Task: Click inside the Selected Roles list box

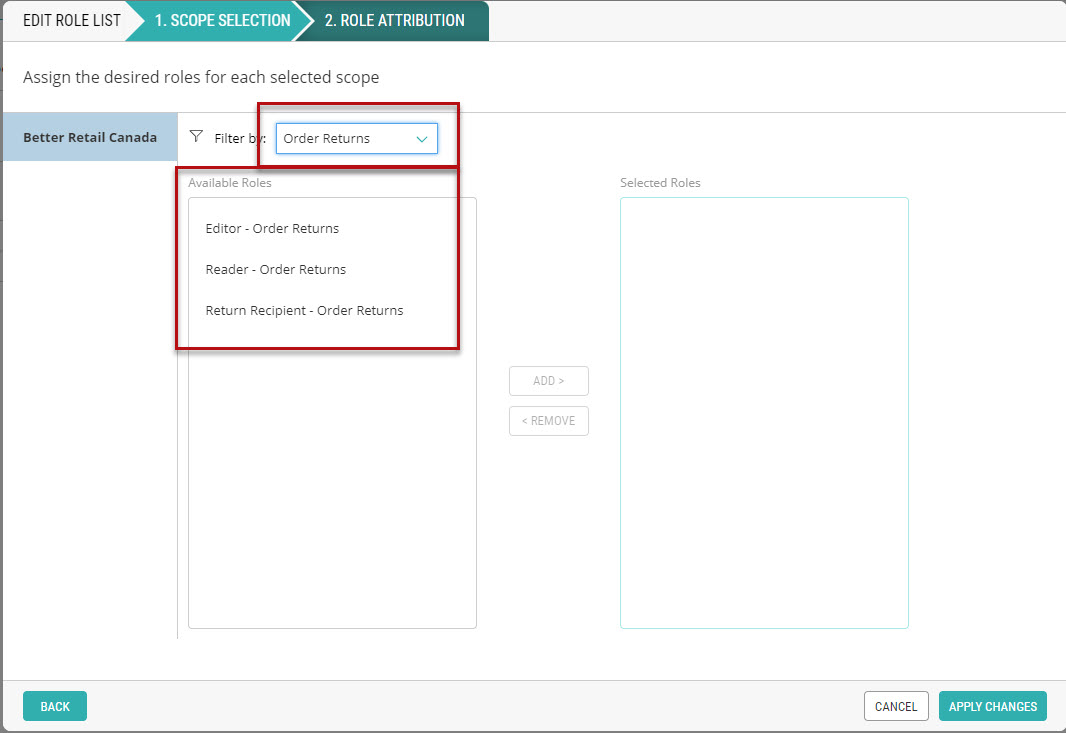Action: click(x=764, y=413)
